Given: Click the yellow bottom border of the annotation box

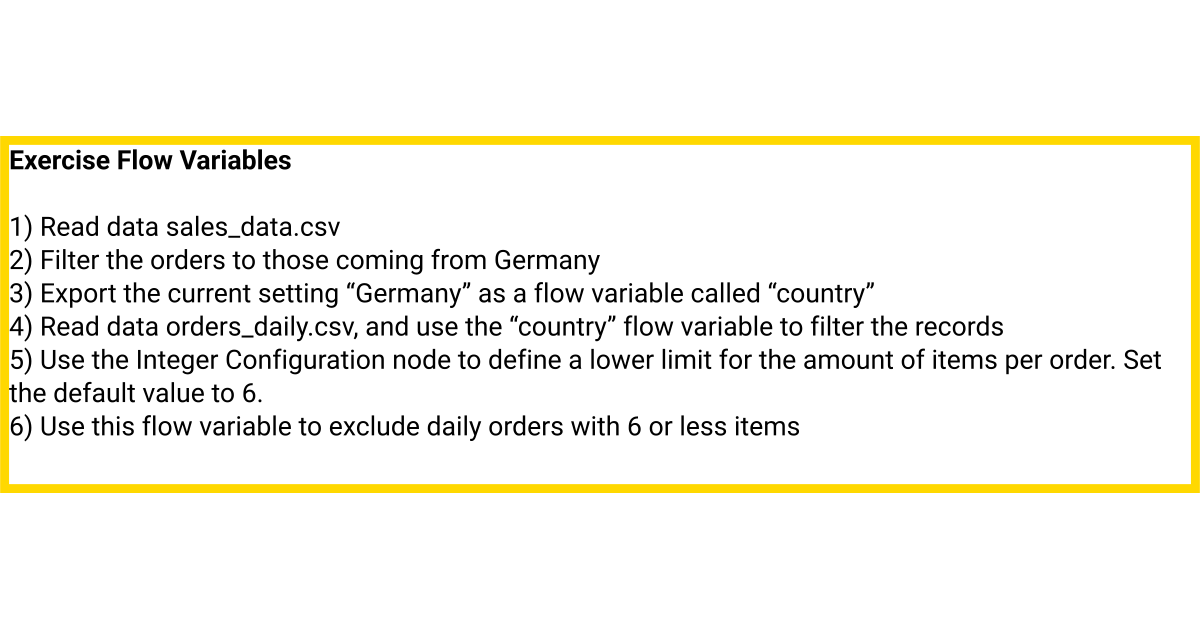Looking at the screenshot, I should (600, 488).
